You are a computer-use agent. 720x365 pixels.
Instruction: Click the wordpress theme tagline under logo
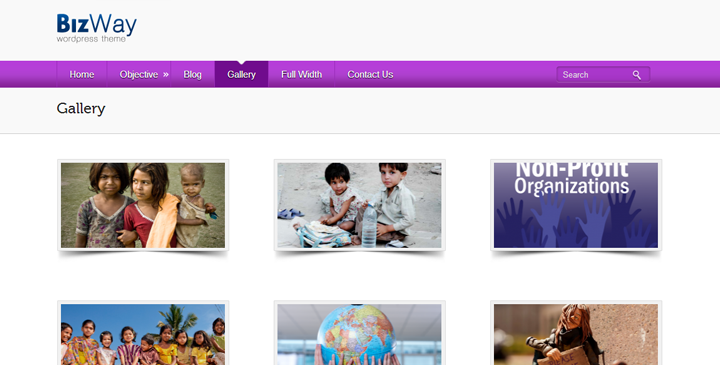[x=91, y=39]
